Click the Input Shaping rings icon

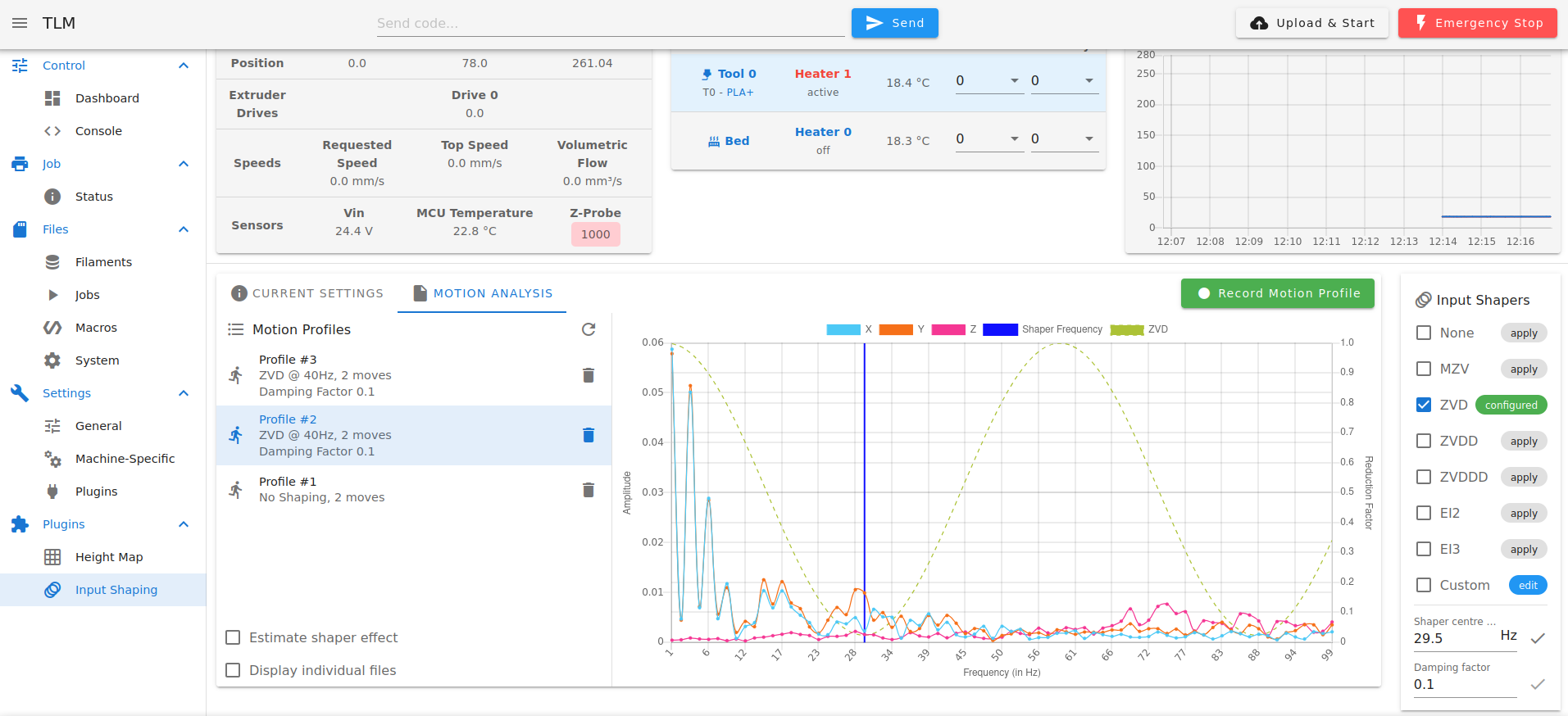(52, 590)
